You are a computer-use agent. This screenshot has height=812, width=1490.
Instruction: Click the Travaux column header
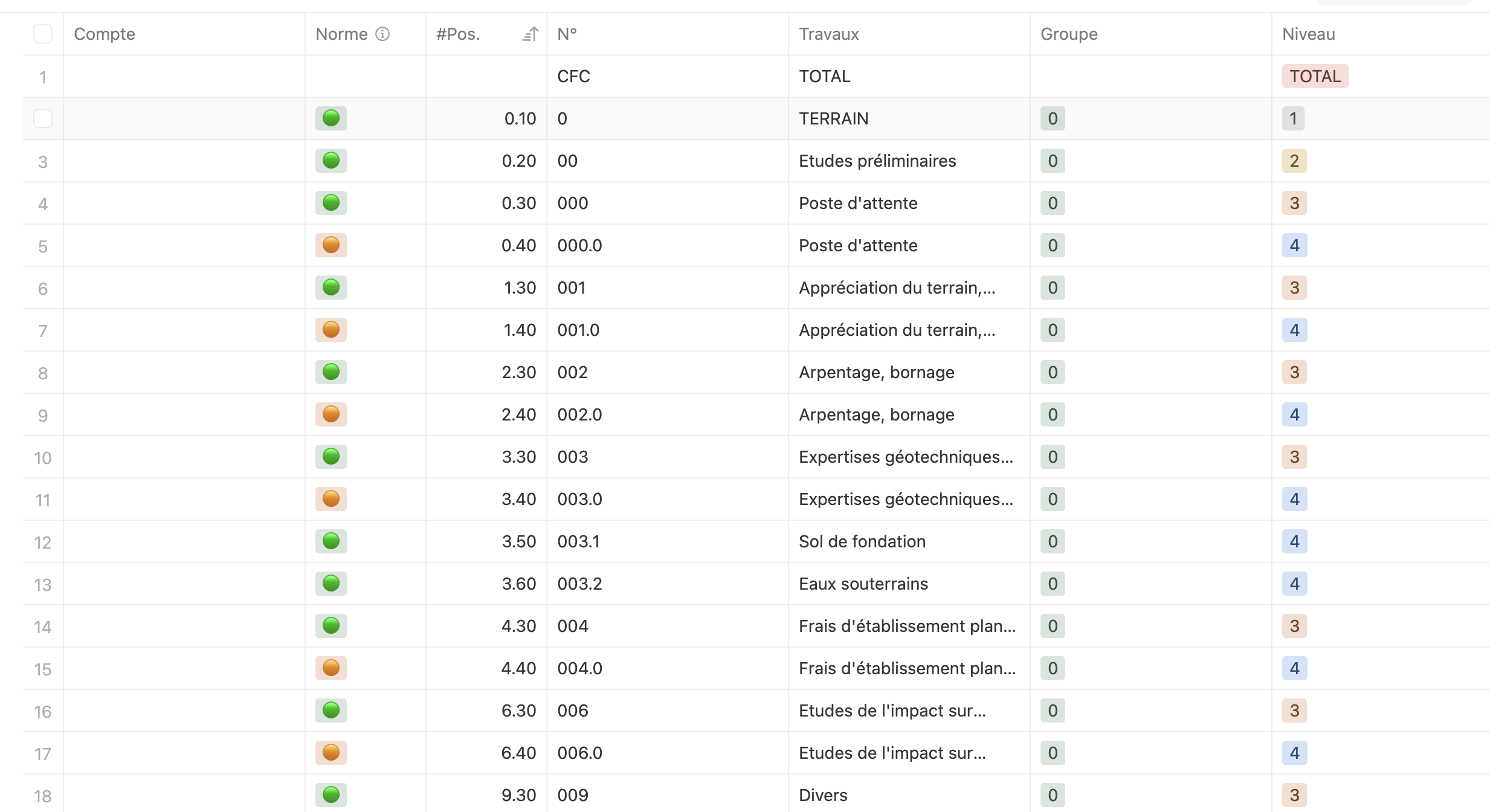pos(828,34)
